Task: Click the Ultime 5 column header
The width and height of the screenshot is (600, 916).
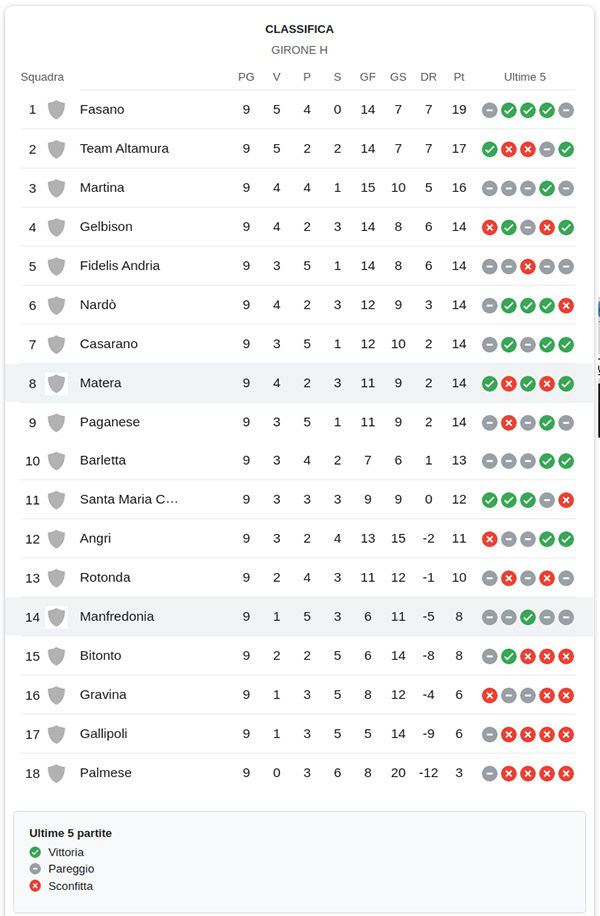Action: 525,77
